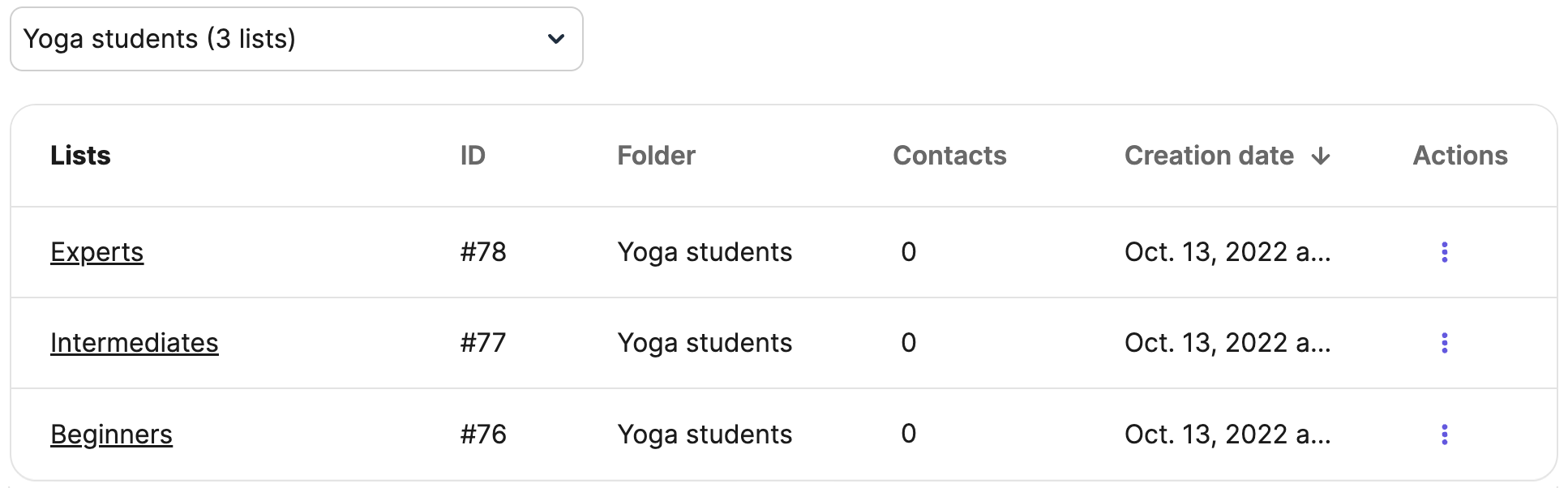
Task: Open actions menu for Beginners list
Action: 1444,434
